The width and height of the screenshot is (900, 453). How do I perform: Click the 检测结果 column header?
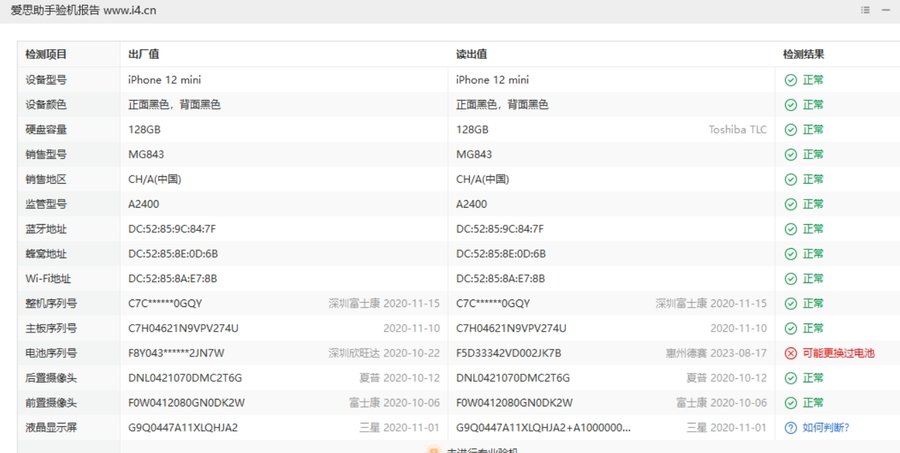click(804, 55)
